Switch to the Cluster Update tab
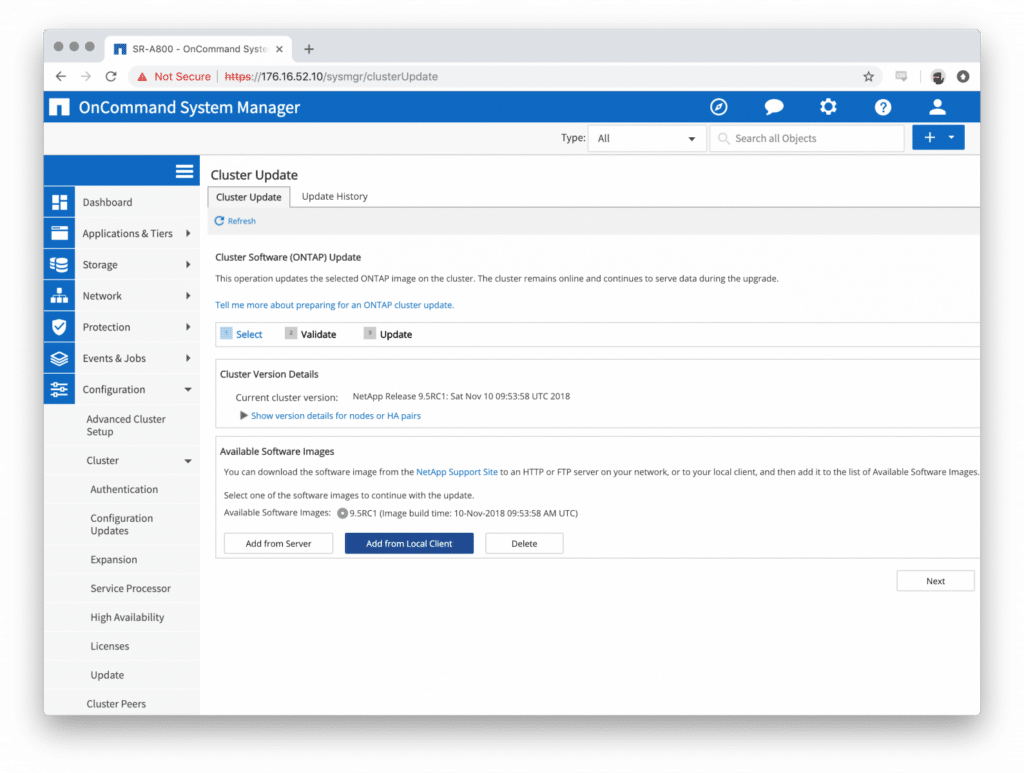Image resolution: width=1024 pixels, height=773 pixels. pyautogui.click(x=248, y=197)
